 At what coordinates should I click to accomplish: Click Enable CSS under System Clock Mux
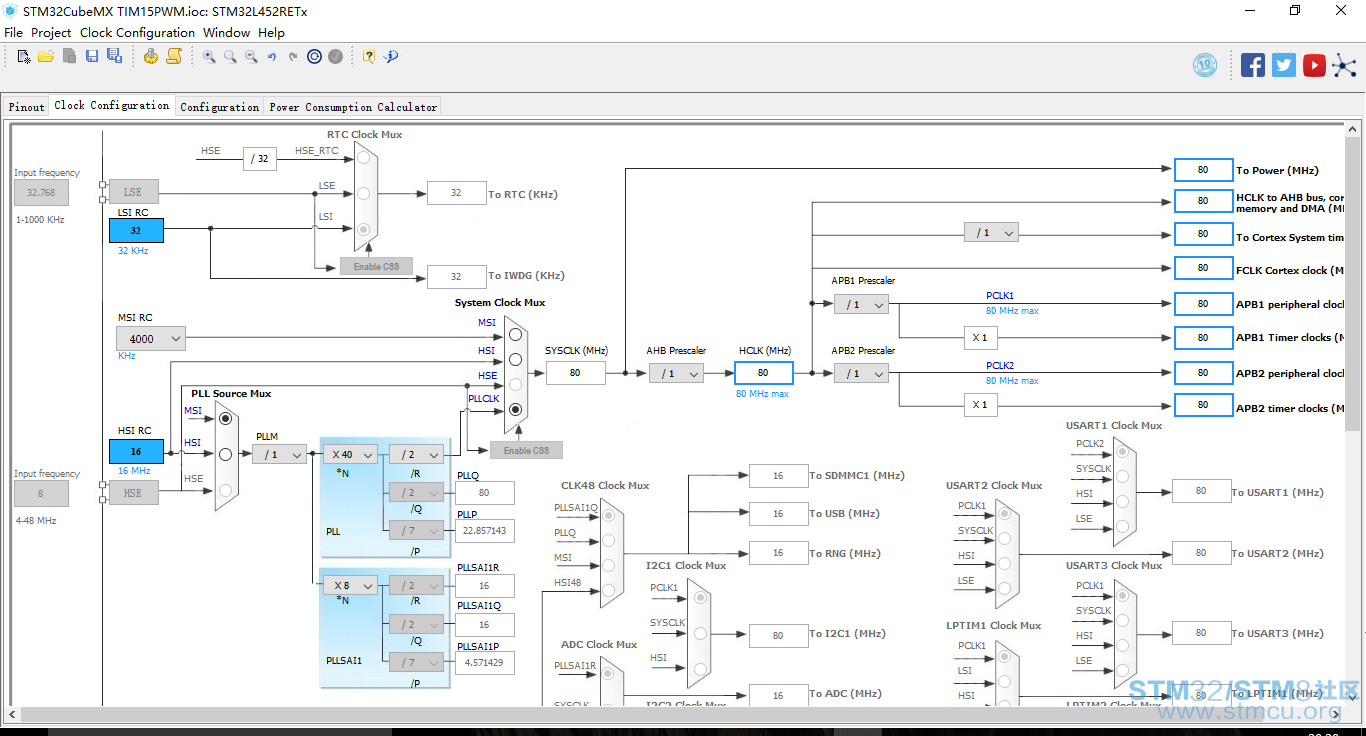(526, 450)
